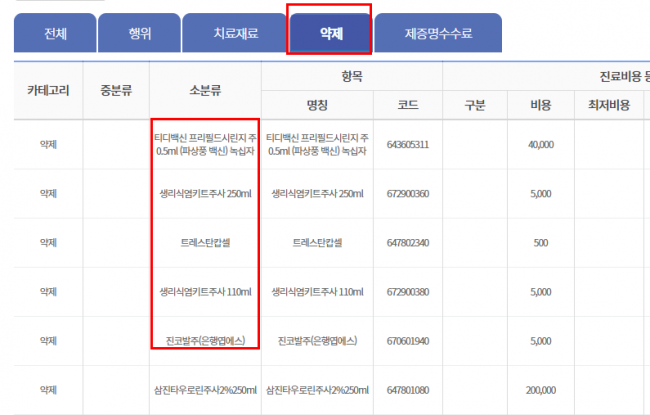Image resolution: width=650 pixels, height=415 pixels.
Task: Click the 약제 tab
Action: [330, 33]
